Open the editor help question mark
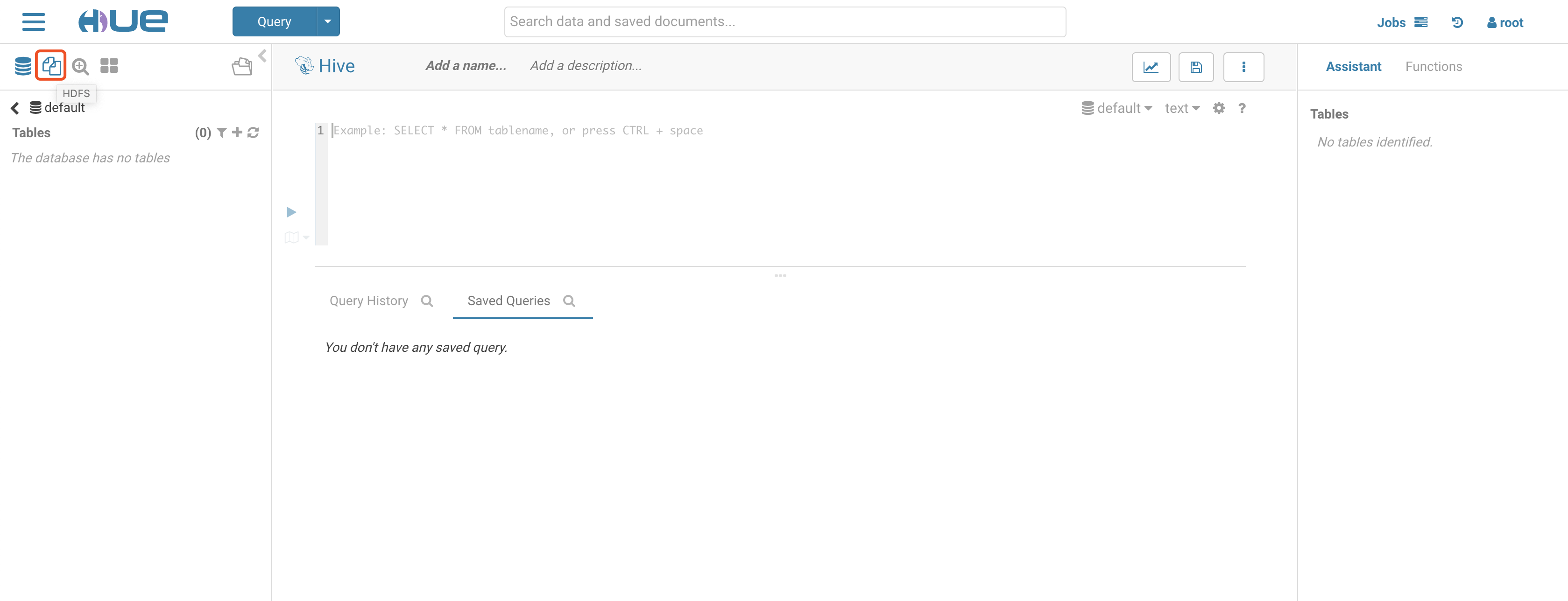This screenshot has width=1568, height=601. [1242, 108]
